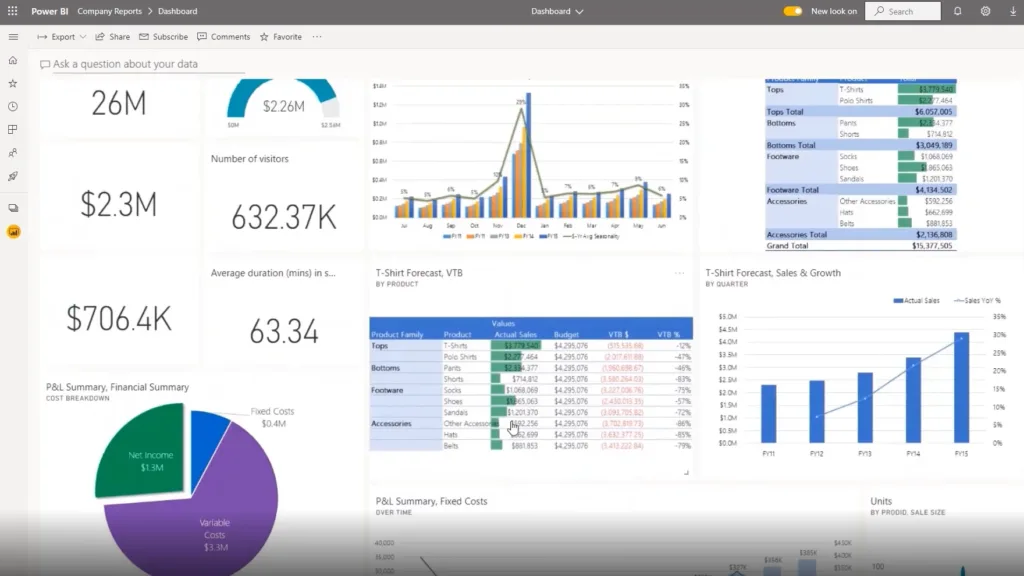Viewport: 1024px width, 576px height.
Task: Open the current workspace yellow icon
Action: (x=13, y=232)
